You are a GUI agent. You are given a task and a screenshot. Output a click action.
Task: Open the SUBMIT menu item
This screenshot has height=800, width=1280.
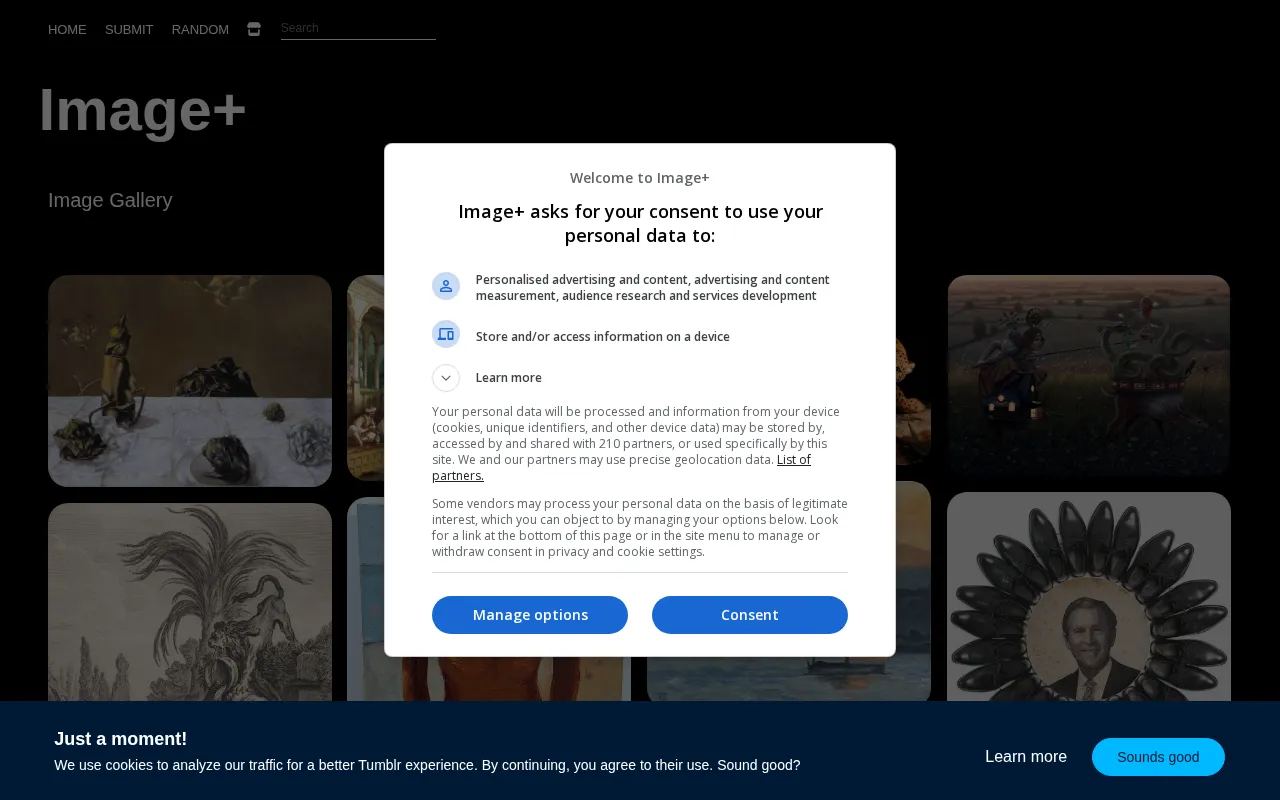click(129, 30)
